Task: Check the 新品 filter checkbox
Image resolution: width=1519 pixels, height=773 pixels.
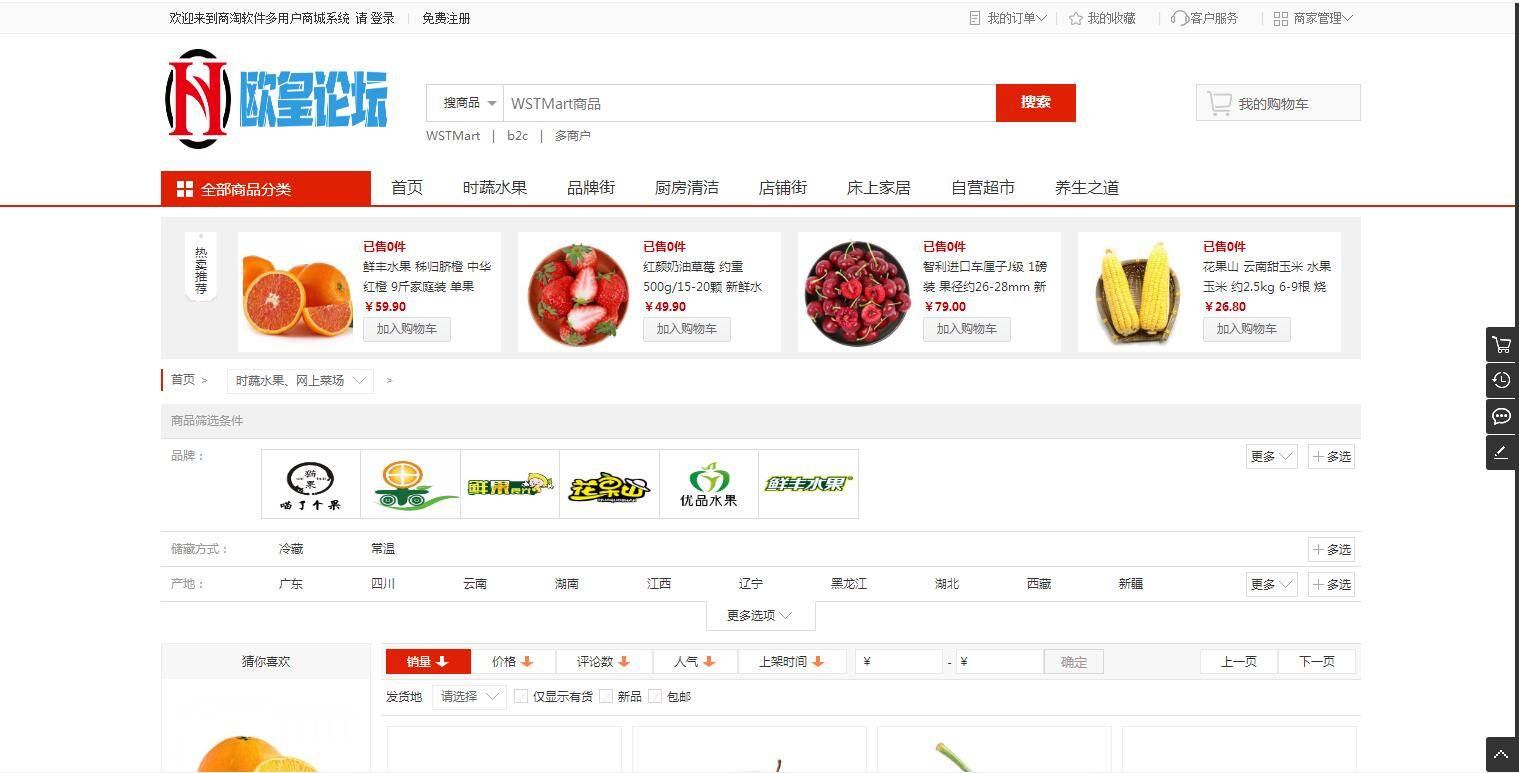Action: (606, 696)
